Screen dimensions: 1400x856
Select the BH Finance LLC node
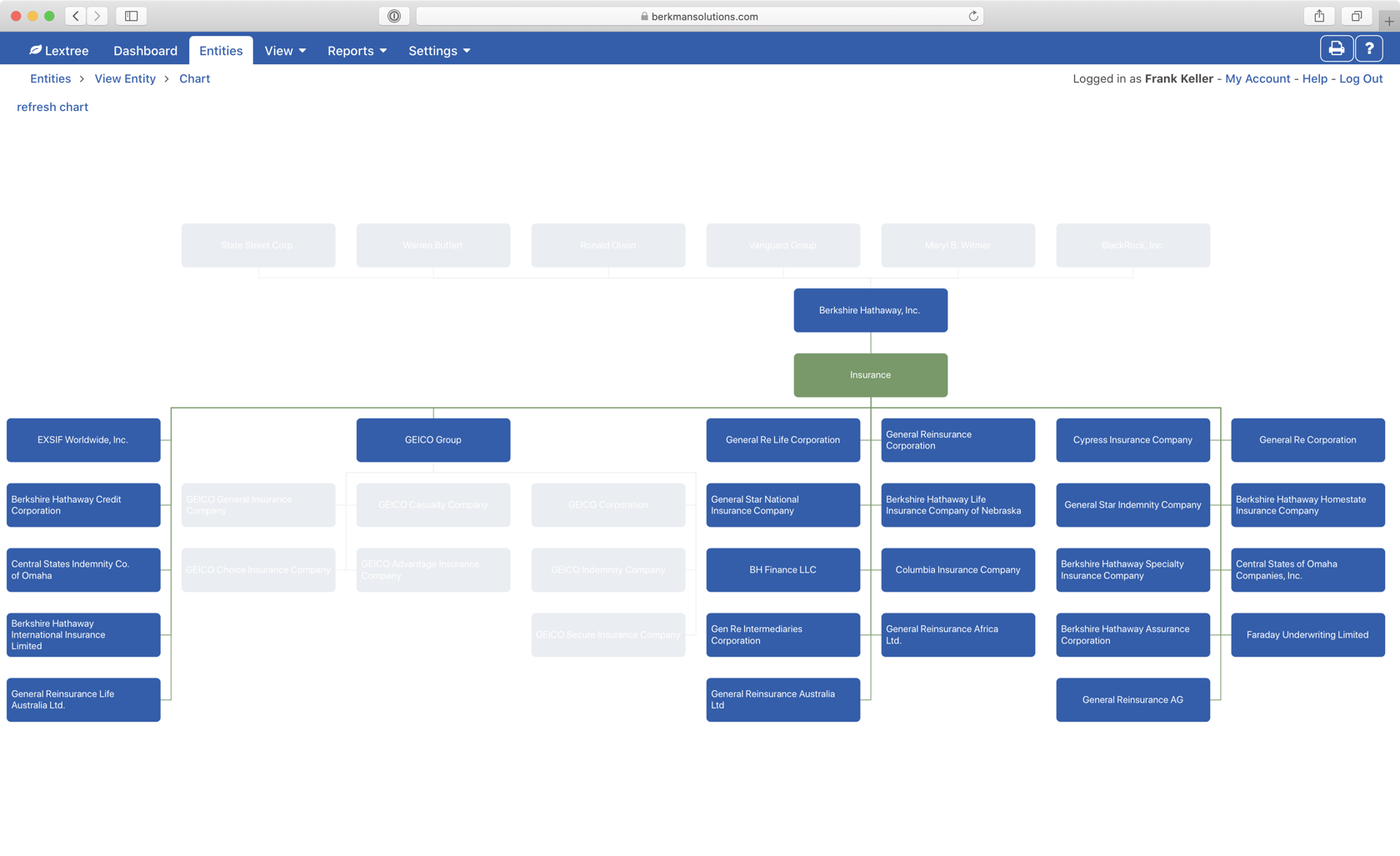(x=783, y=570)
